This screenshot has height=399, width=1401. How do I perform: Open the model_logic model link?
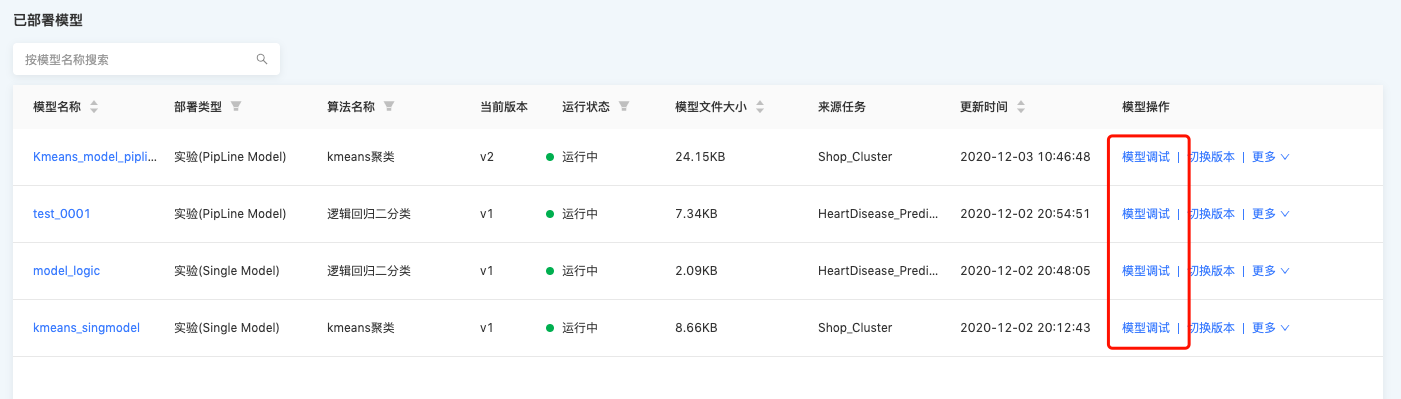click(67, 271)
